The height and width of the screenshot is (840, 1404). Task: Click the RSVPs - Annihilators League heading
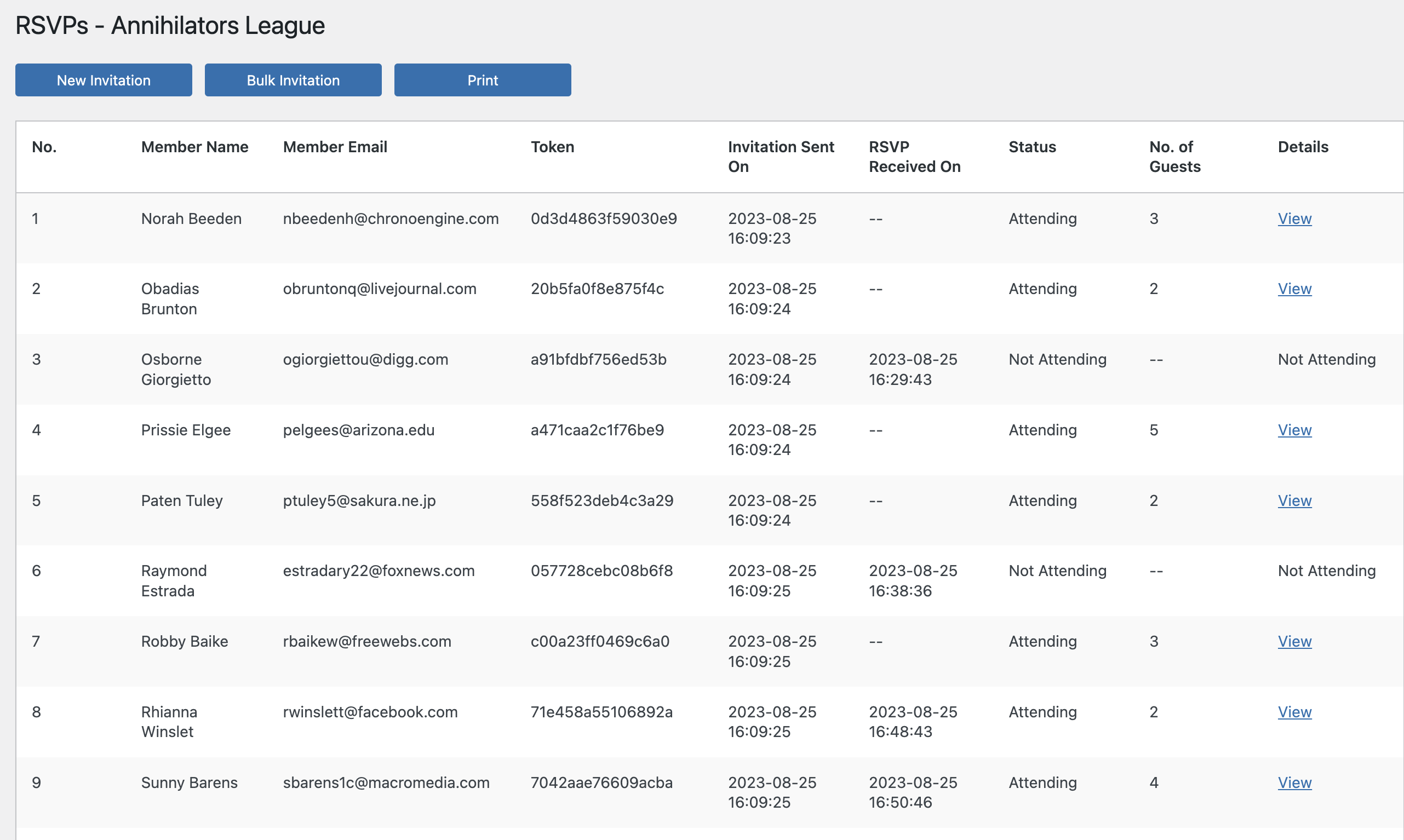(170, 26)
